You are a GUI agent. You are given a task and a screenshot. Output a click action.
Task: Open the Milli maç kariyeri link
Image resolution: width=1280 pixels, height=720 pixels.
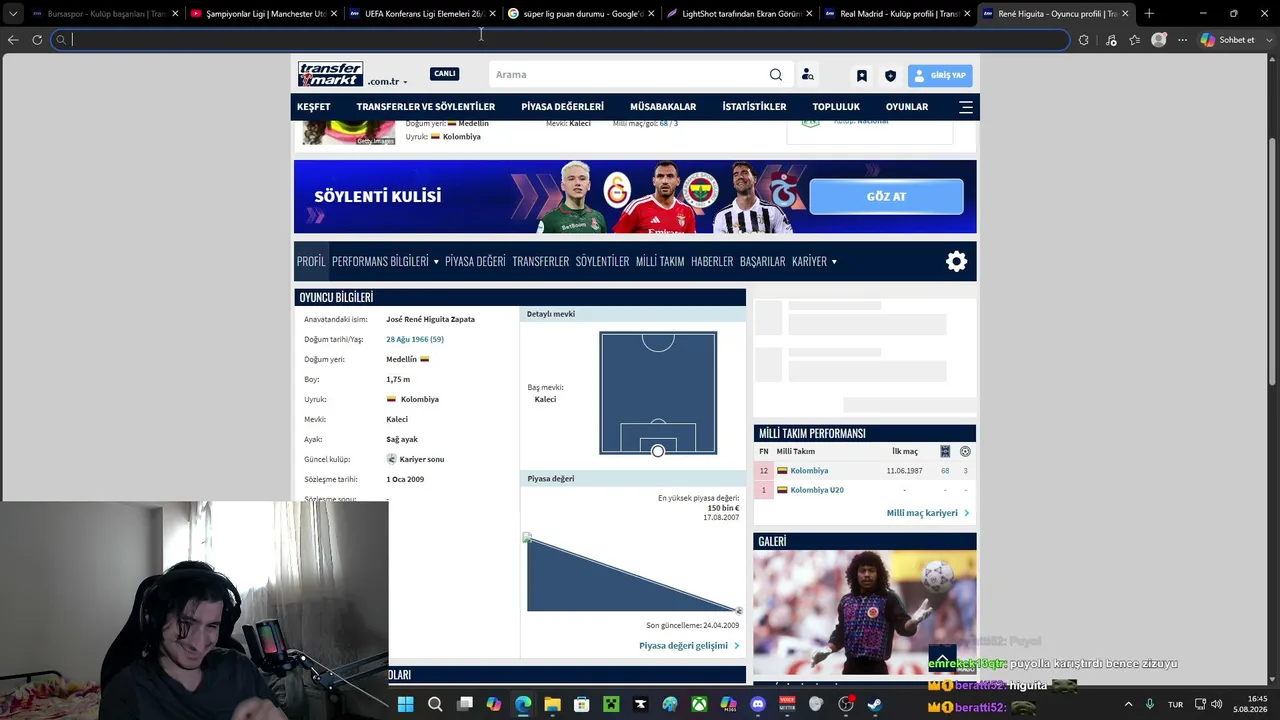click(928, 513)
